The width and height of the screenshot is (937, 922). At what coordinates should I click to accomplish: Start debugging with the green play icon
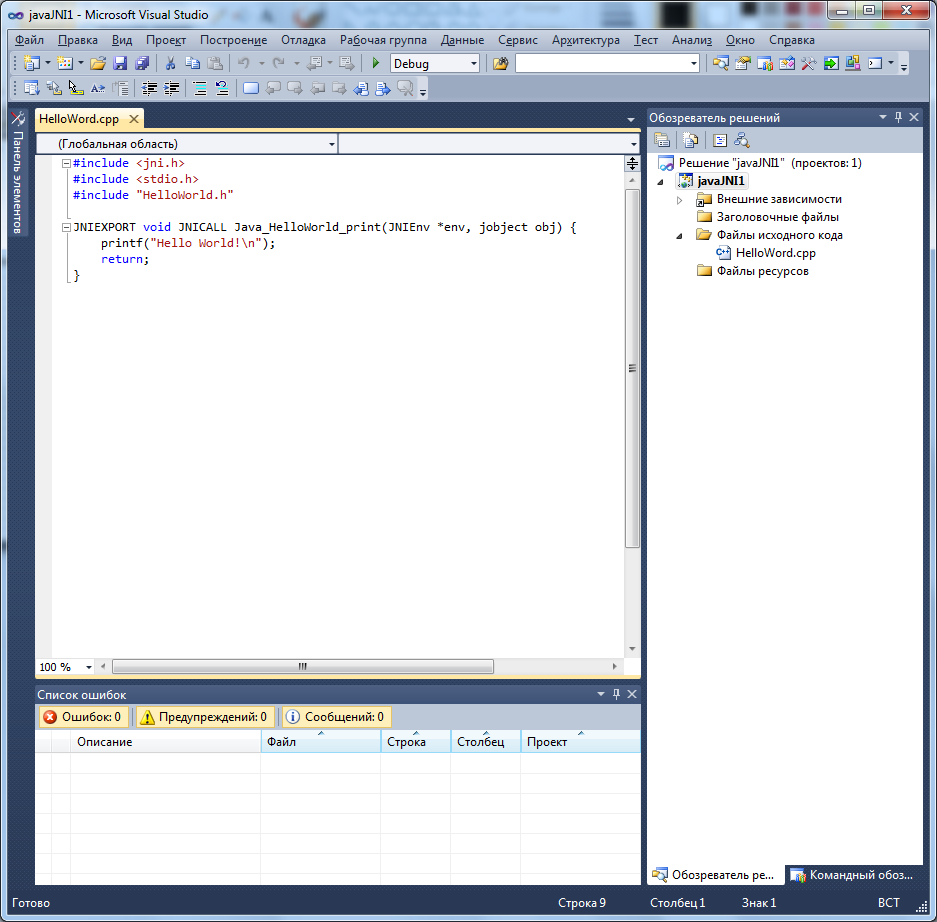click(375, 63)
